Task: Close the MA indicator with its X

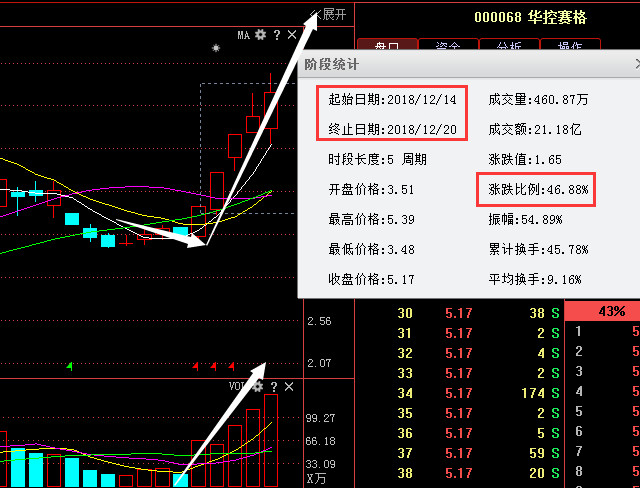Action: [x=290, y=35]
